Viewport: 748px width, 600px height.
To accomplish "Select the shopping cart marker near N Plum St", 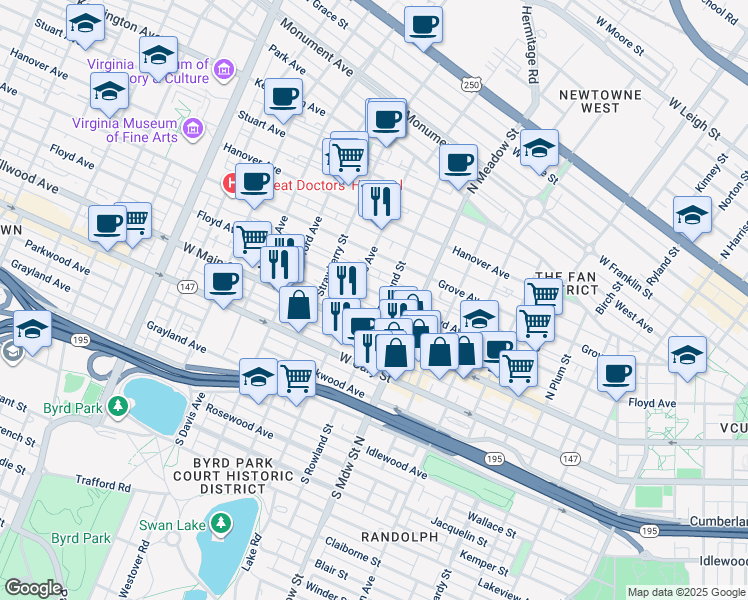I will (x=518, y=372).
